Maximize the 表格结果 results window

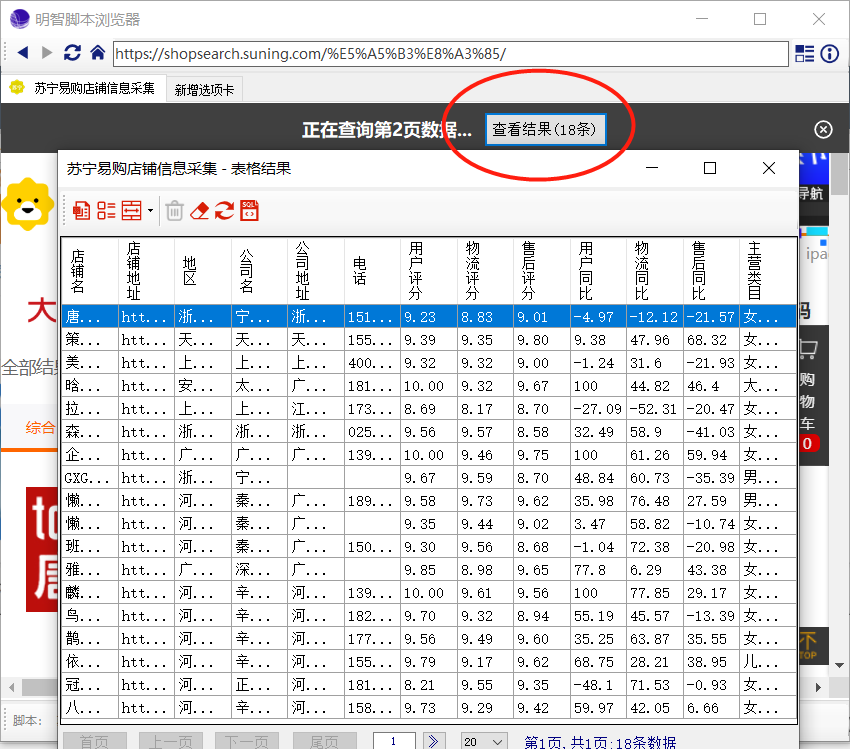pos(710,168)
